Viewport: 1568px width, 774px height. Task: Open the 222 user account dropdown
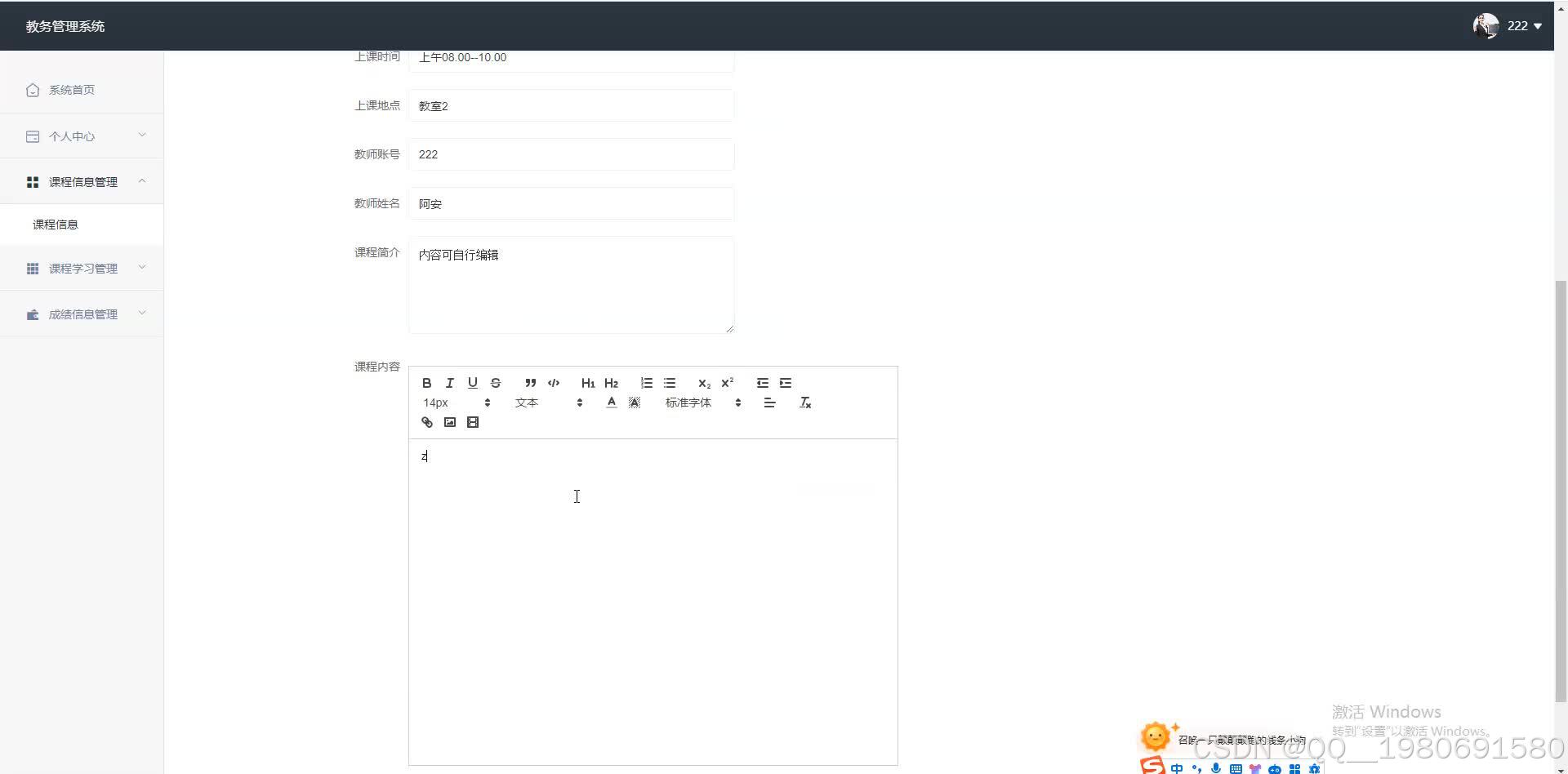(1522, 25)
